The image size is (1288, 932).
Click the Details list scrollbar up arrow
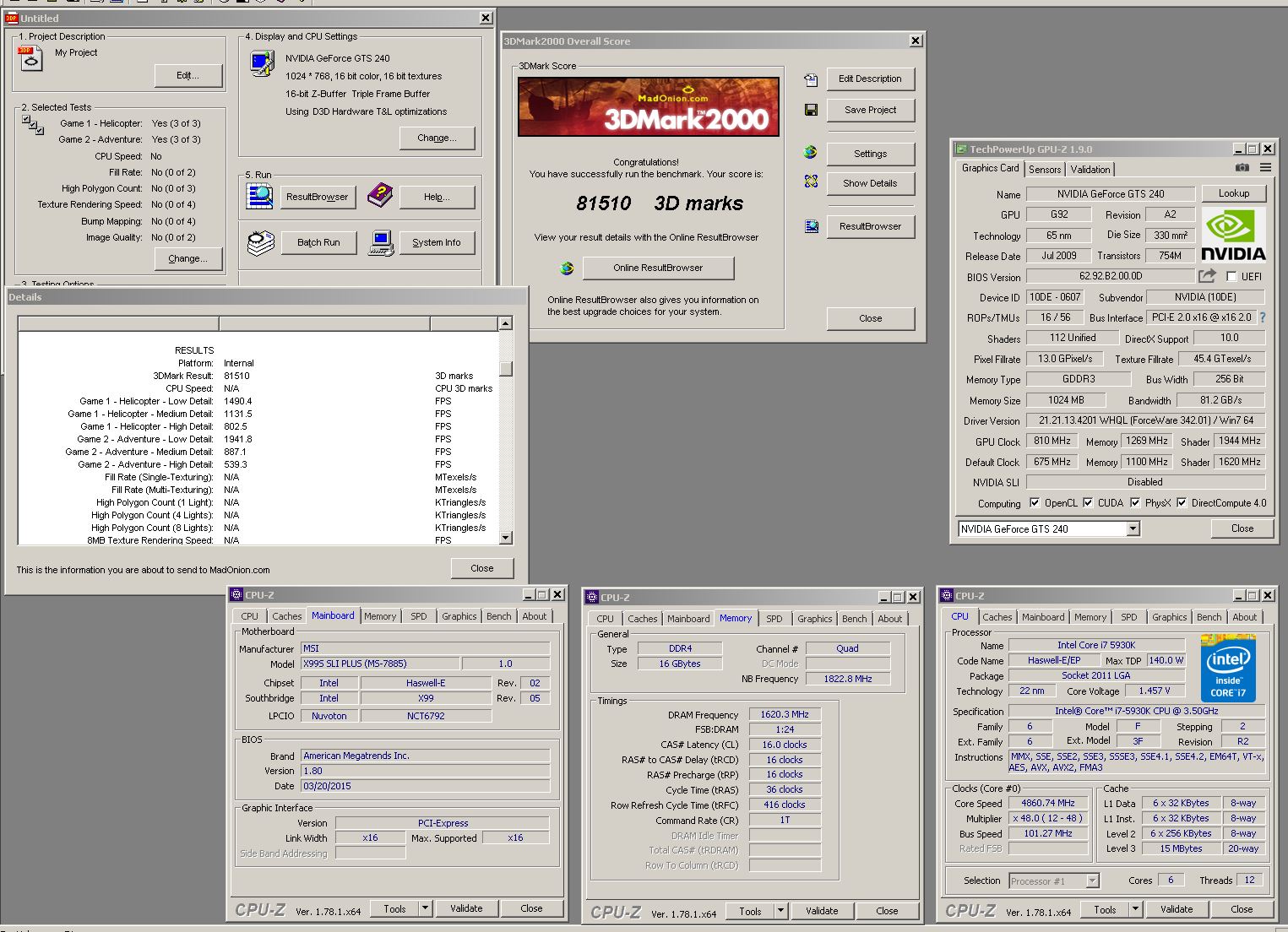click(505, 323)
